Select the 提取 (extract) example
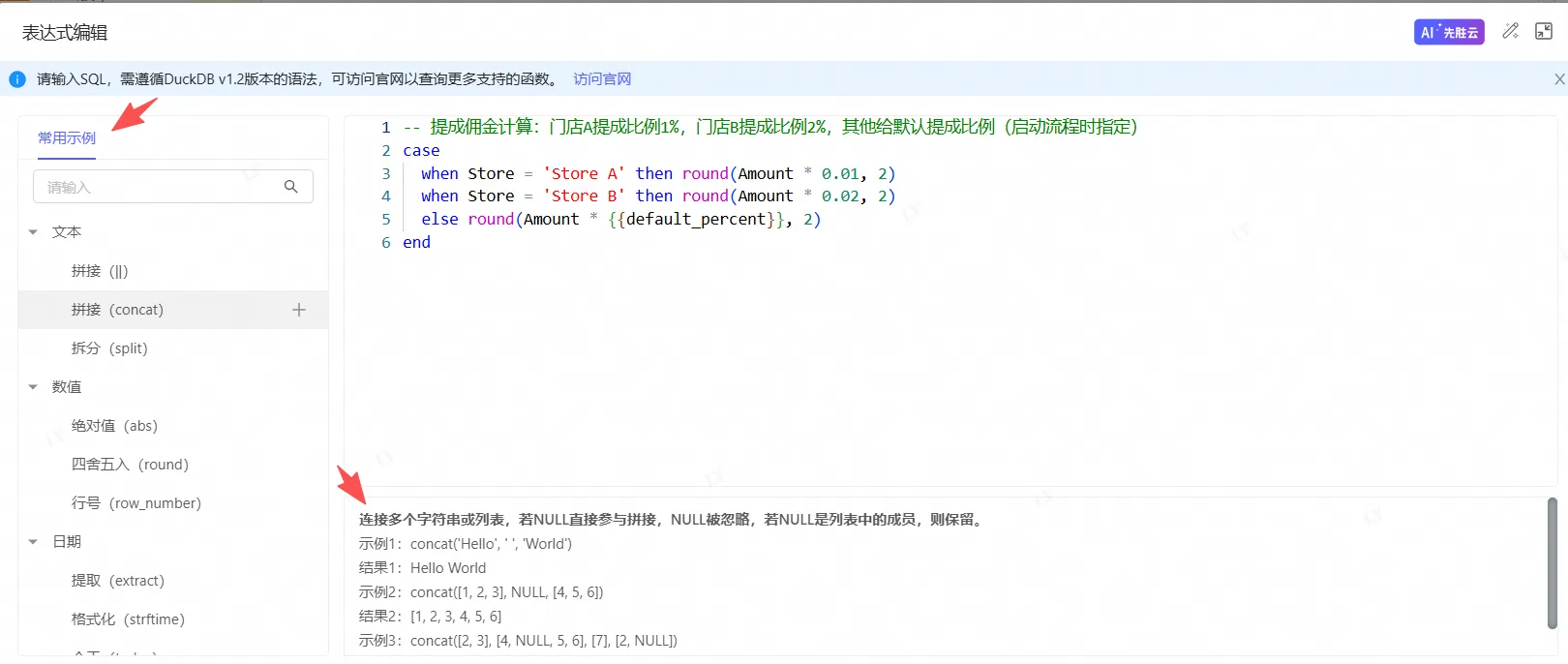This screenshot has width=1568, height=664. pos(118,581)
